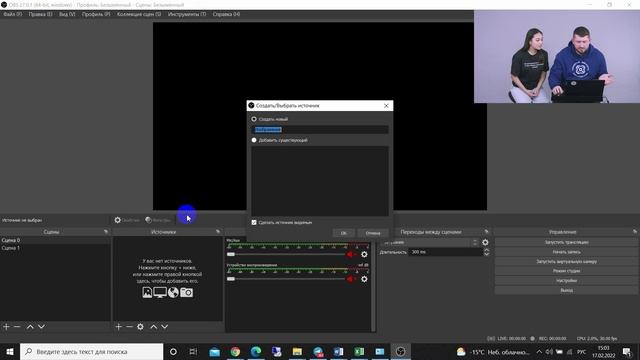Open the Коллекция сцен menu
The height and width of the screenshot is (360, 640).
click(139, 14)
